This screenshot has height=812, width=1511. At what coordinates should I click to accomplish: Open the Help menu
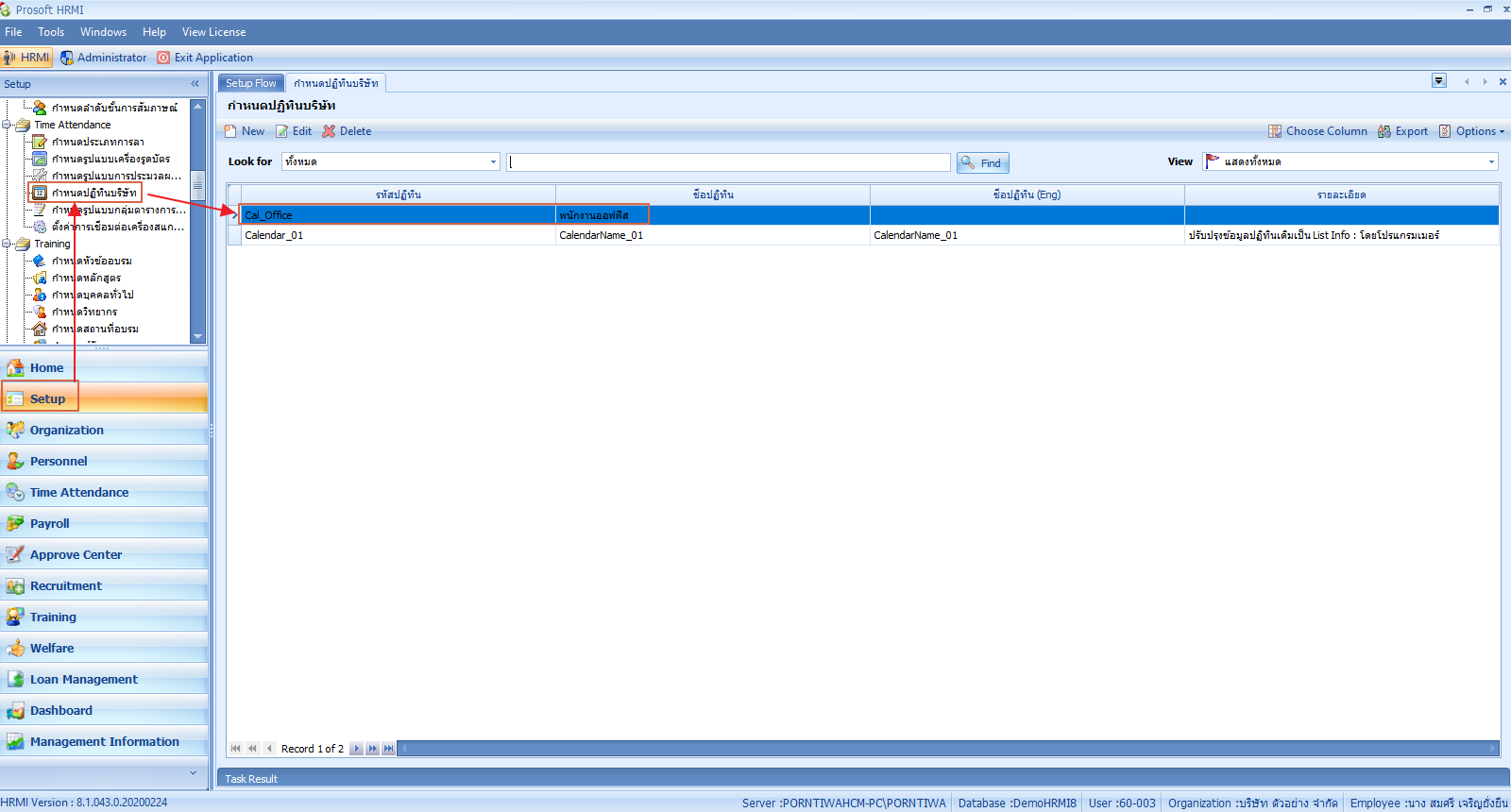pos(154,32)
